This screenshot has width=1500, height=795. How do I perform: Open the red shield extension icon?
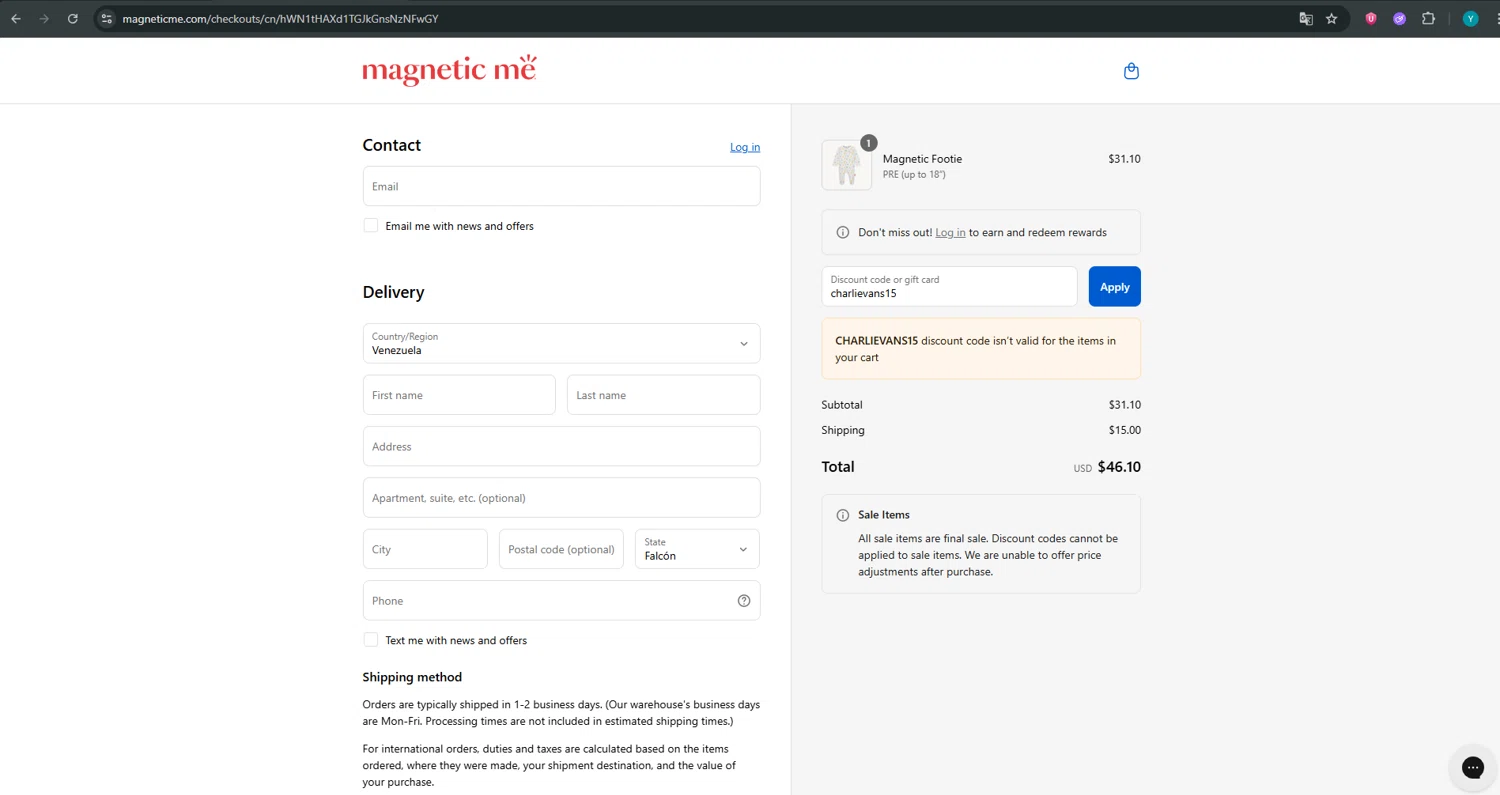[x=1371, y=18]
